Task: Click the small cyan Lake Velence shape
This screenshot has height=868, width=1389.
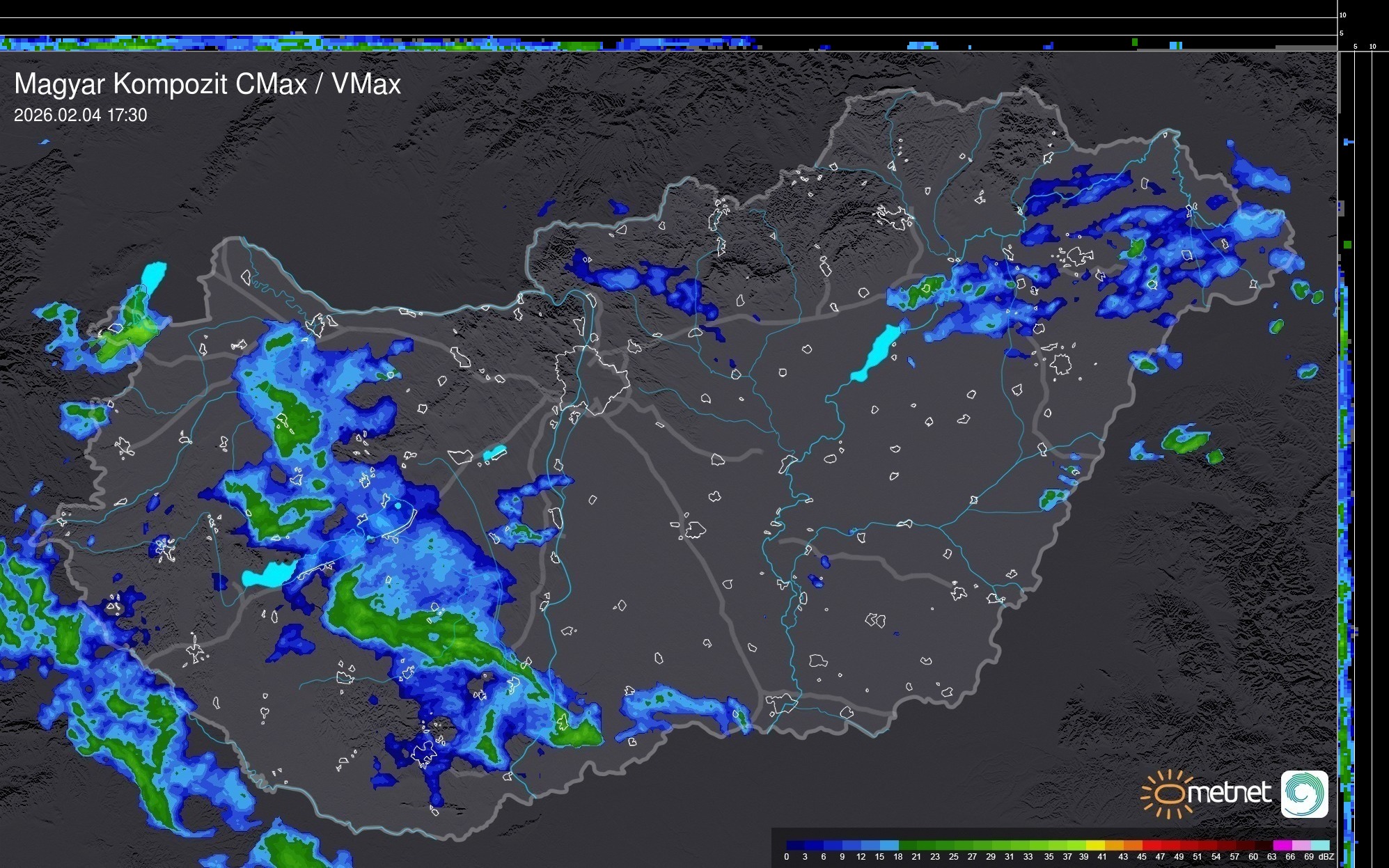Action: 494,453
